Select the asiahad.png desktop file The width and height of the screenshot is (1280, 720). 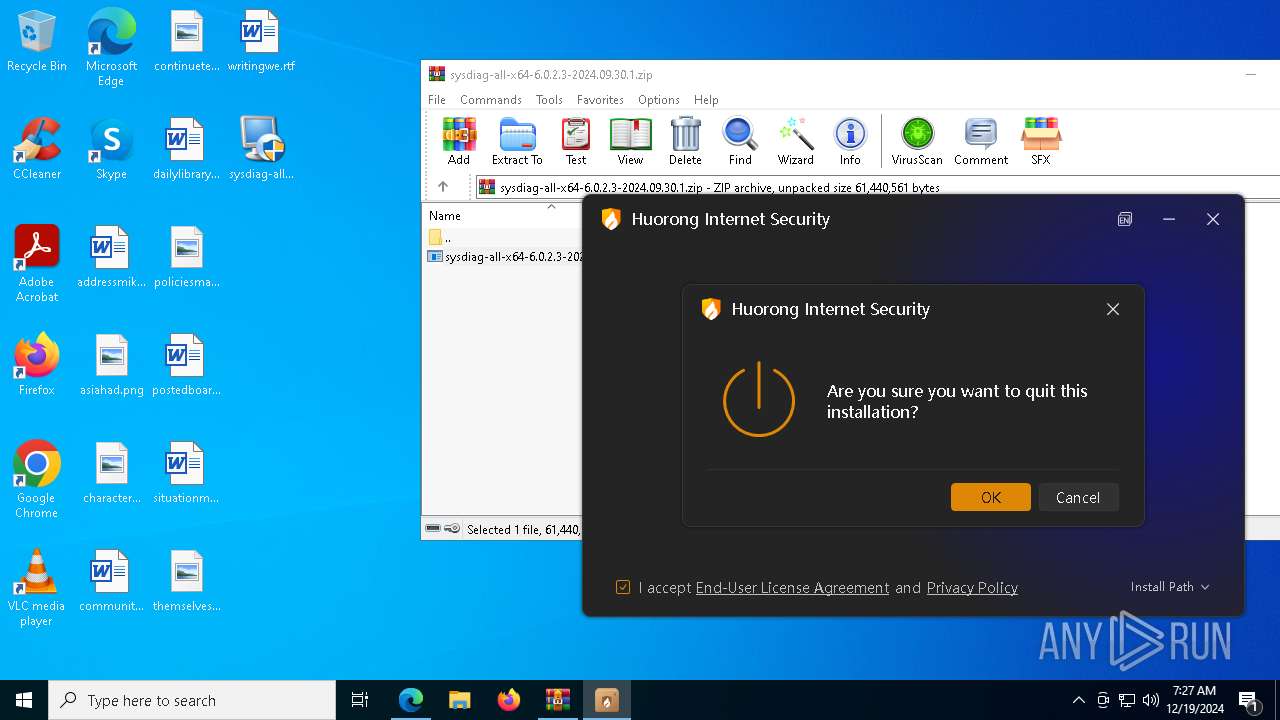point(111,364)
